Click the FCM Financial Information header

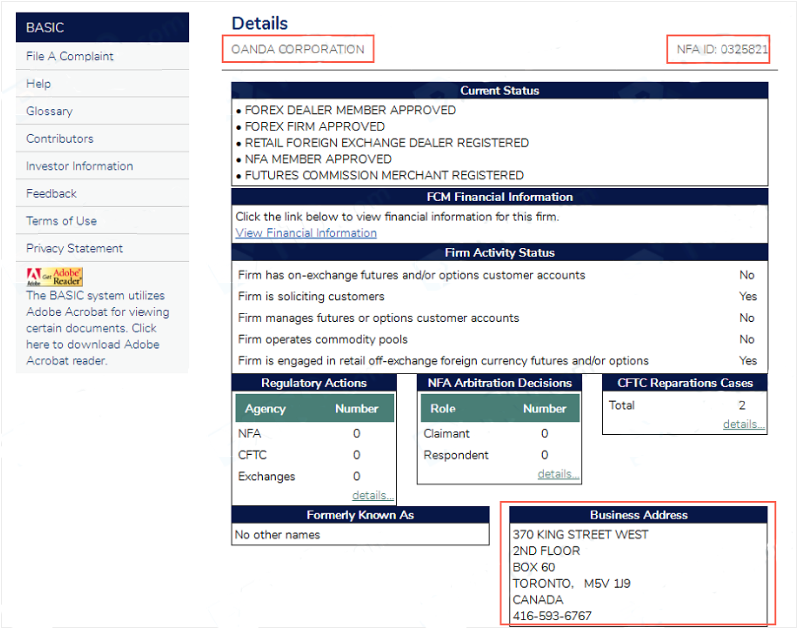click(x=500, y=197)
